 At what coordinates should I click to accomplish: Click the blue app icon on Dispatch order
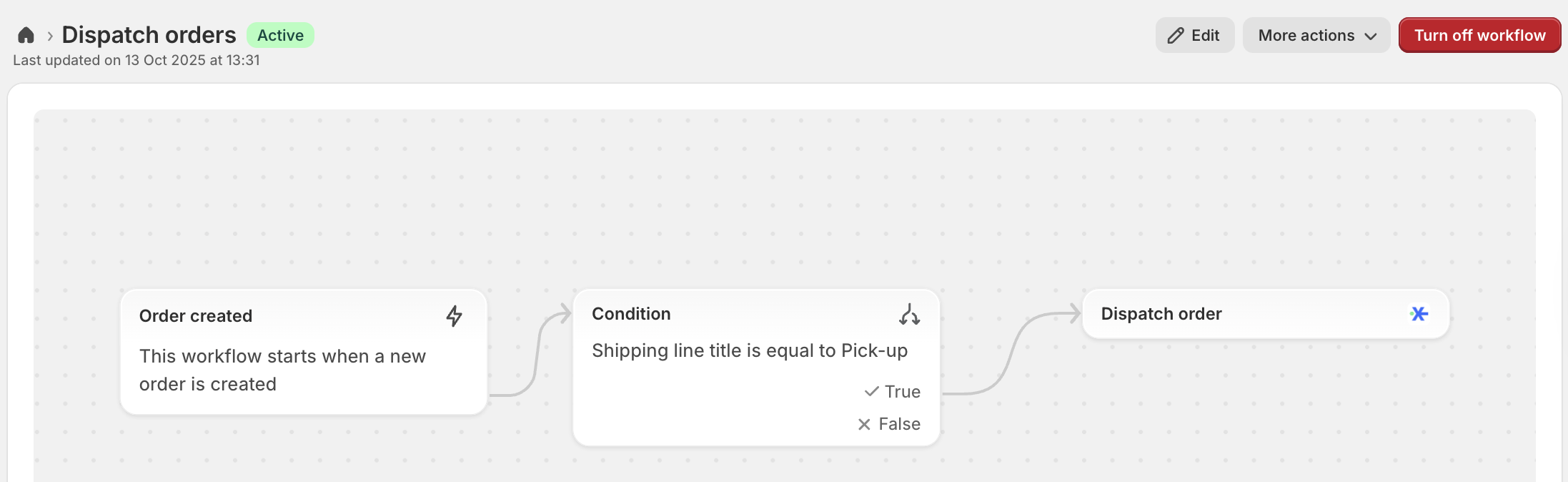pyautogui.click(x=1419, y=314)
